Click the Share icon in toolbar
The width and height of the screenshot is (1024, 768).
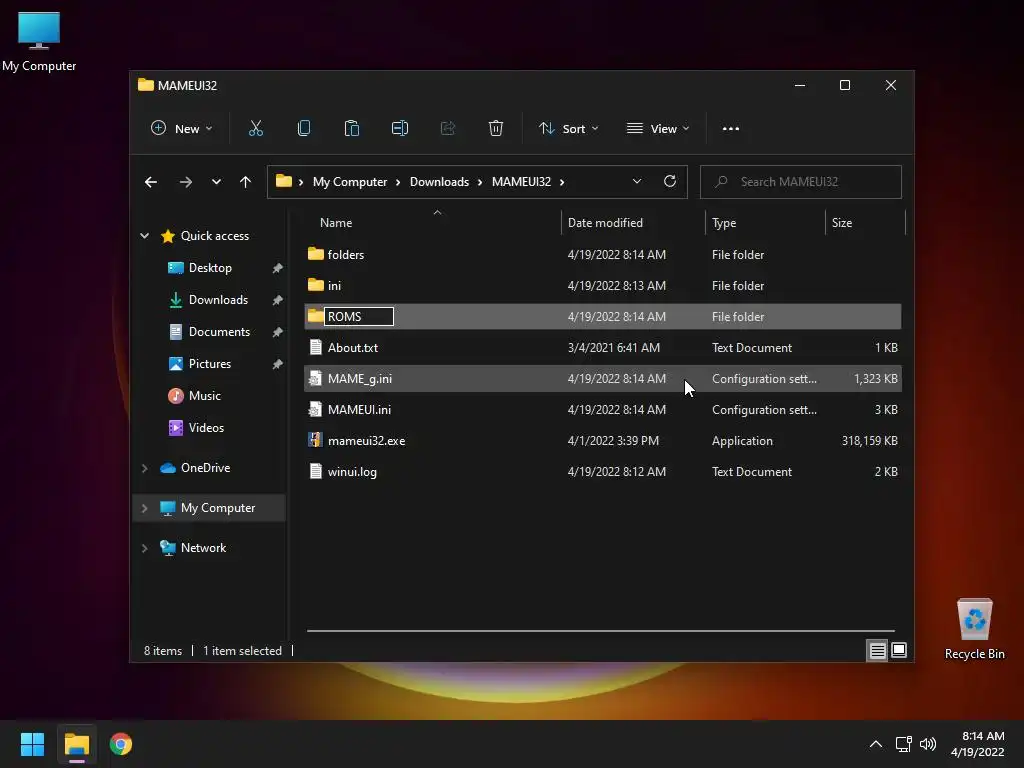click(447, 129)
